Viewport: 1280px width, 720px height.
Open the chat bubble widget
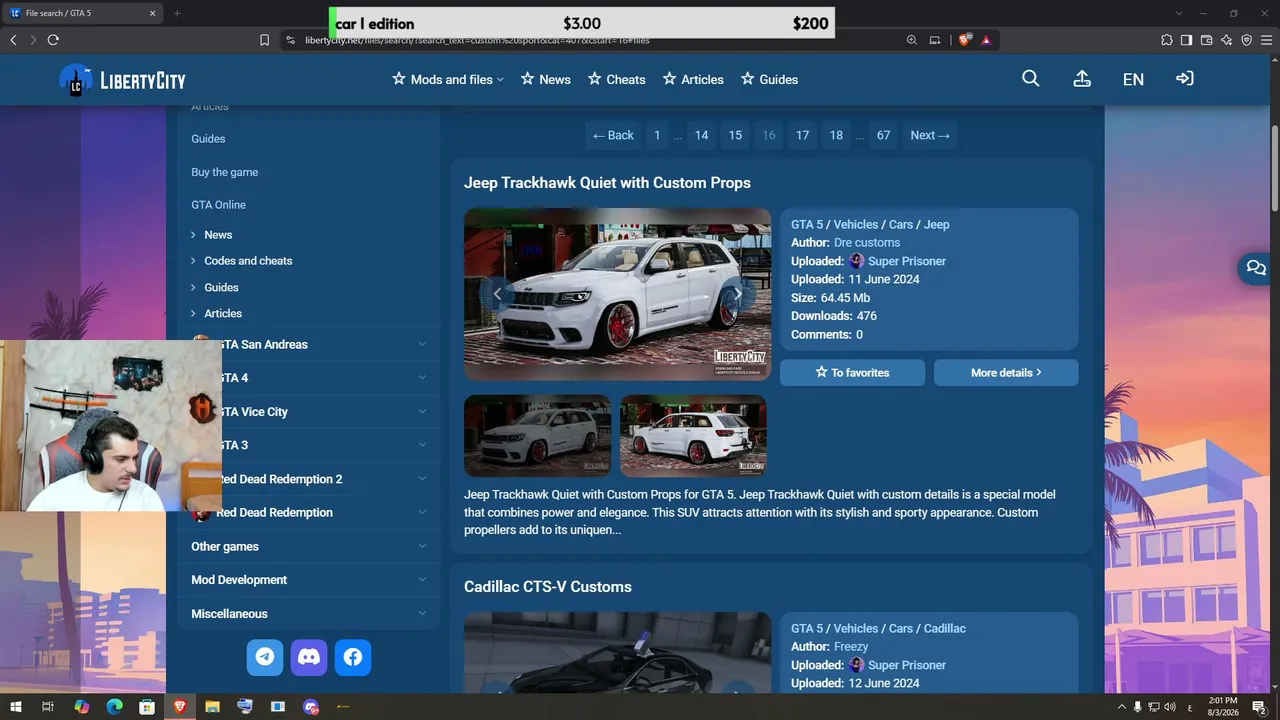pyautogui.click(x=1256, y=268)
